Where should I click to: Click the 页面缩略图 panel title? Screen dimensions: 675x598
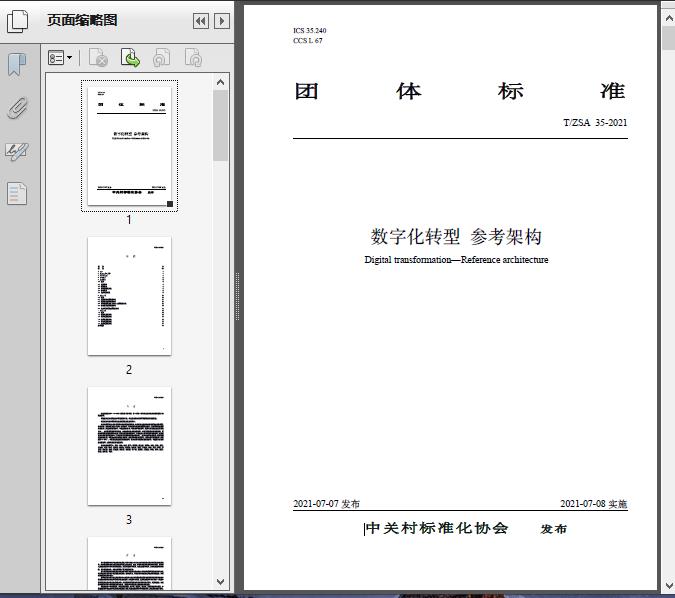[82, 20]
